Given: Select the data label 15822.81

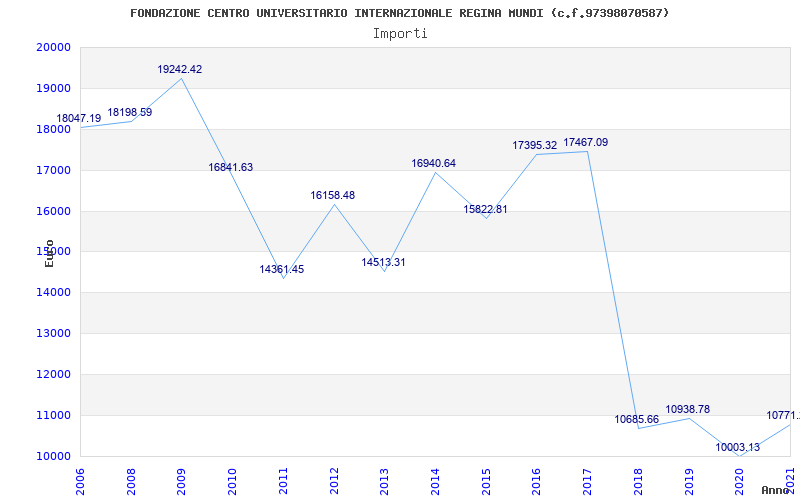Looking at the screenshot, I should click(485, 209).
